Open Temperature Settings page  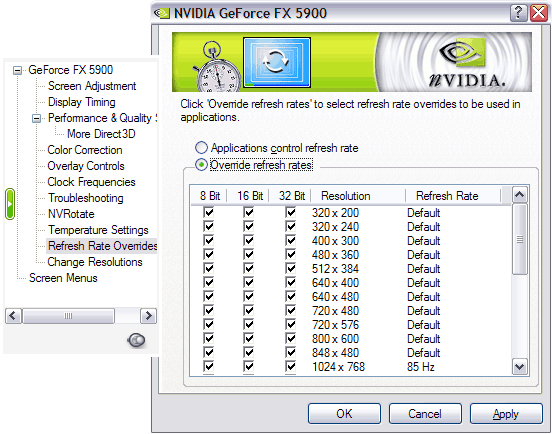click(98, 230)
